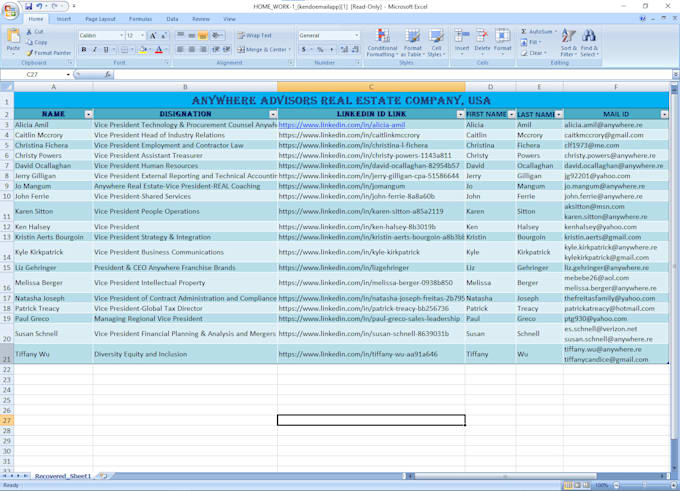Copy the selected cells

[36, 42]
